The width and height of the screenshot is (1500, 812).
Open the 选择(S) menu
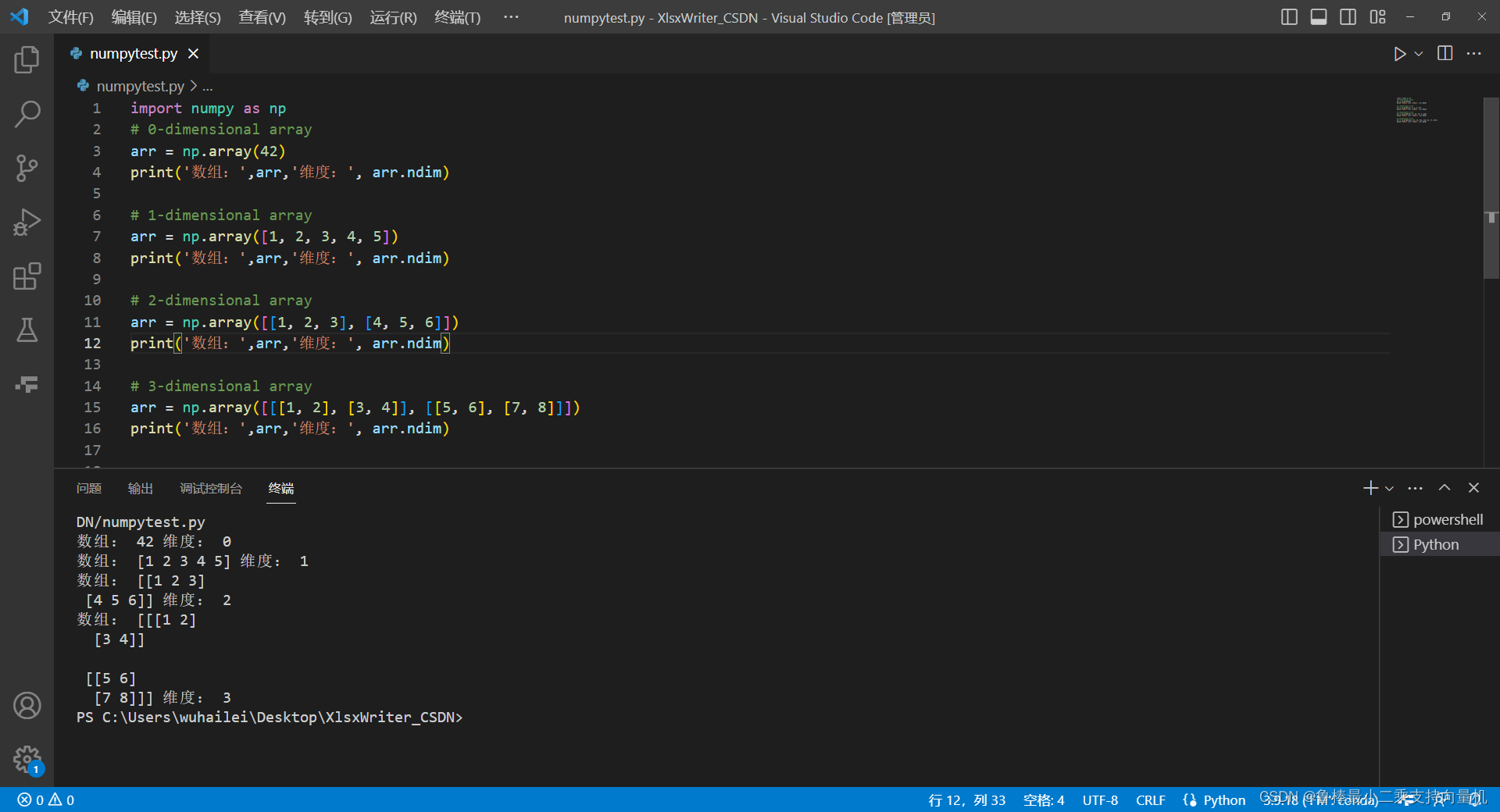[x=198, y=17]
